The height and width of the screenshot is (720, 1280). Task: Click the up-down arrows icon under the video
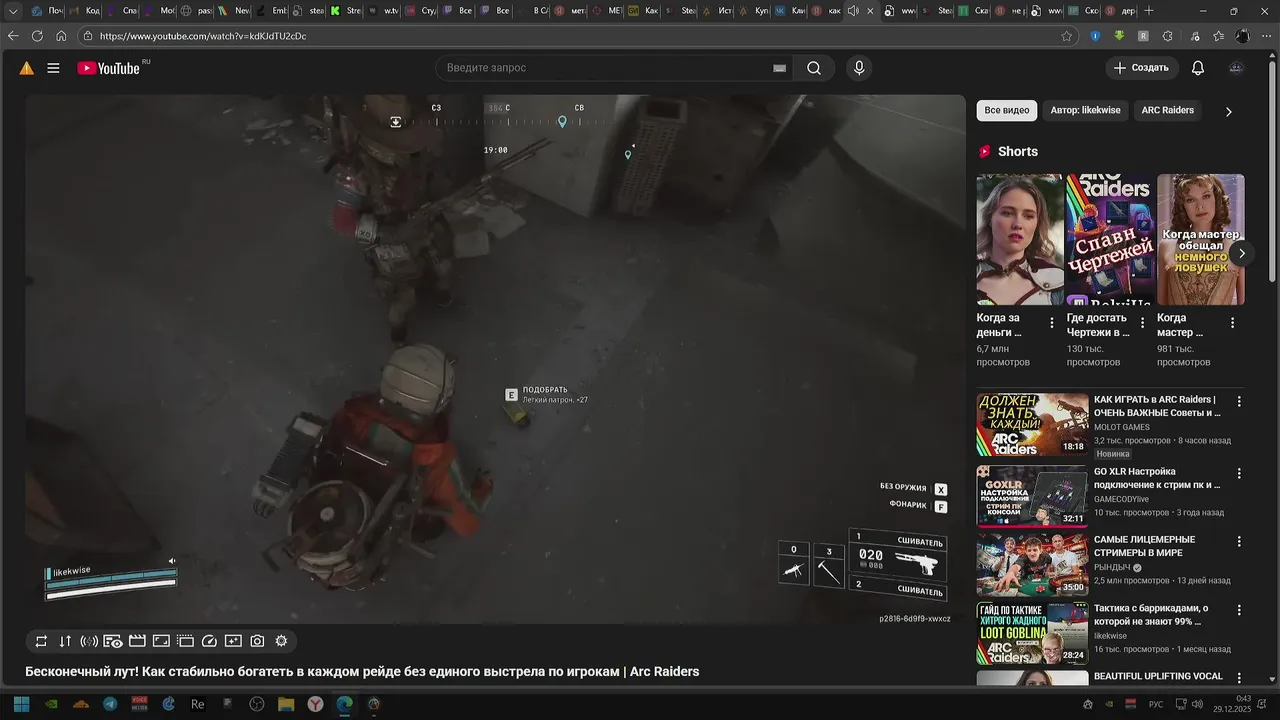click(x=65, y=641)
